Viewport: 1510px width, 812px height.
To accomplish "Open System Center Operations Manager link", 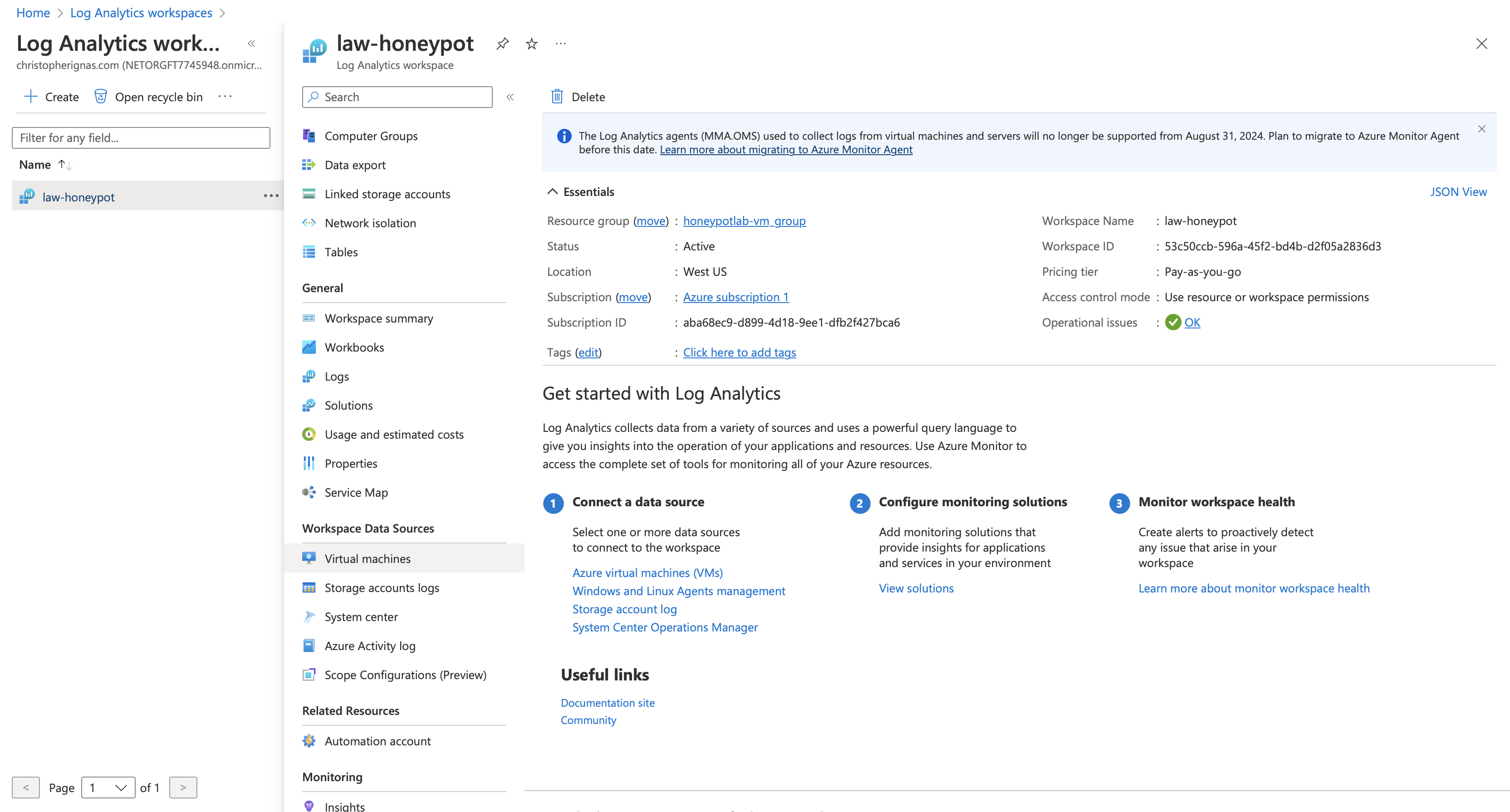I will click(665, 627).
